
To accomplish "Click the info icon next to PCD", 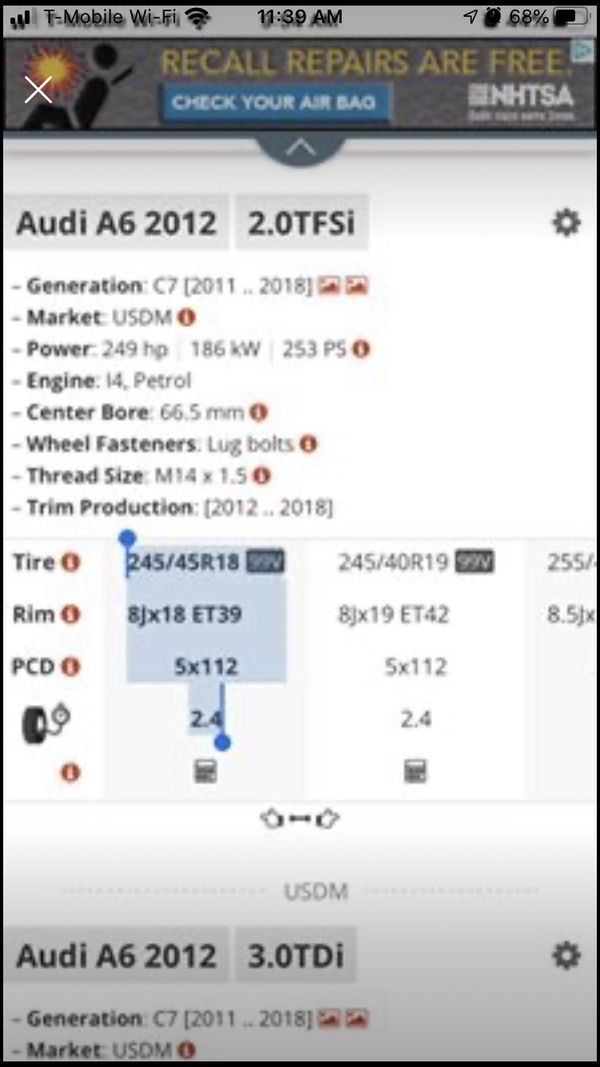I will (x=70, y=666).
